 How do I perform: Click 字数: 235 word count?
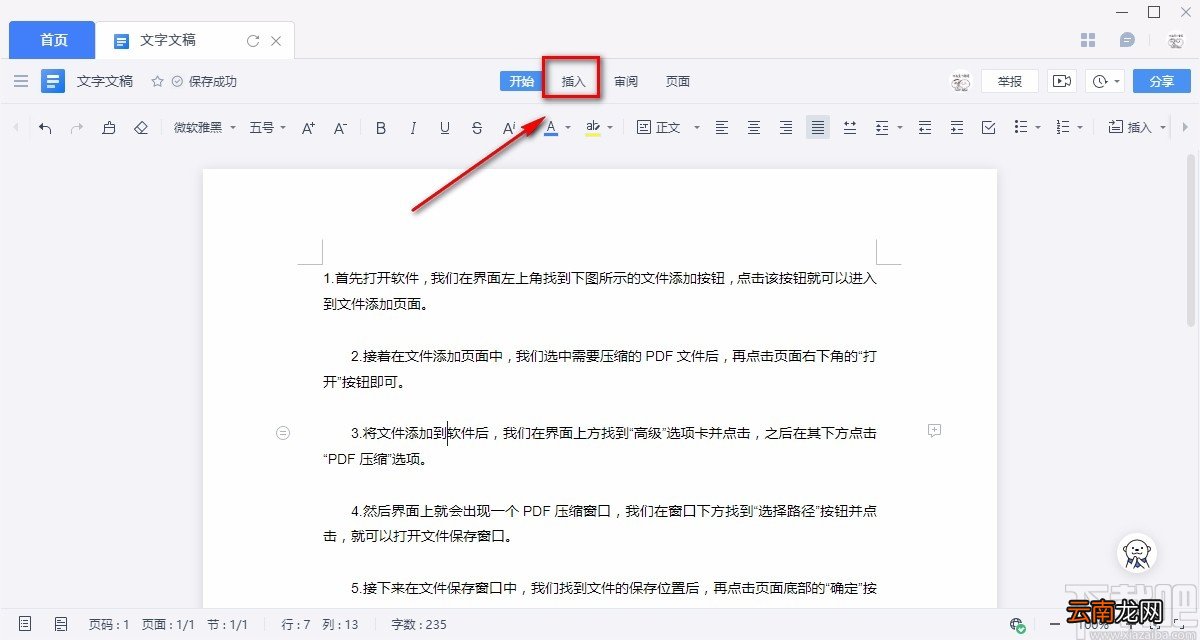click(x=419, y=624)
